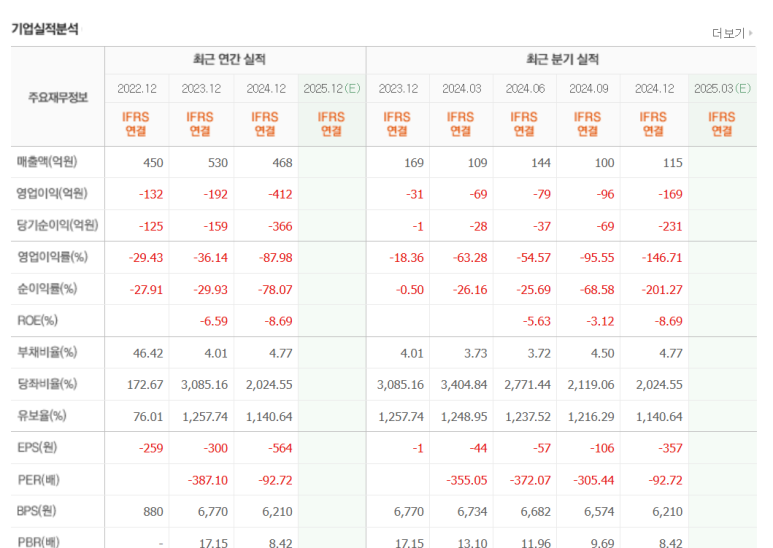Click the quarterly revenue value 144
The image size is (773, 548).
[x=540, y=163]
